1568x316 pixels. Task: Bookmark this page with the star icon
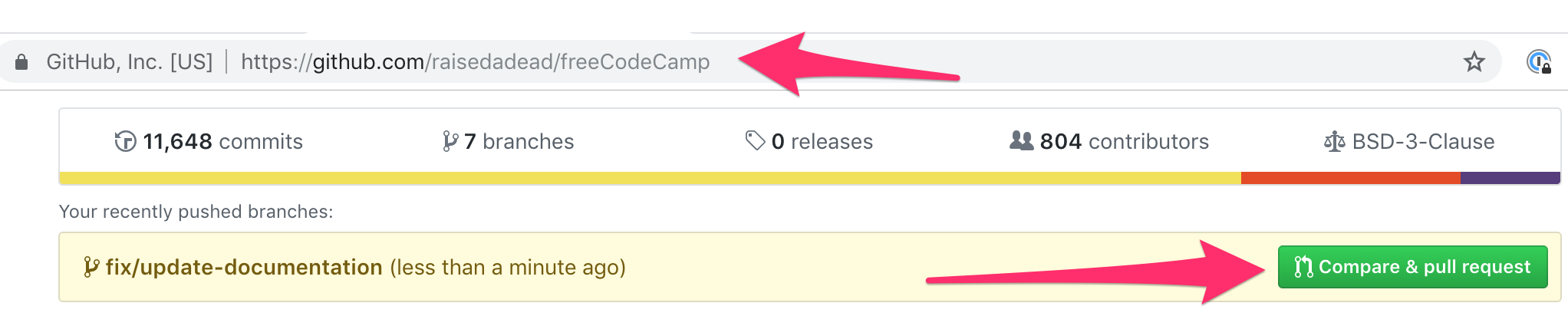pos(1474,62)
